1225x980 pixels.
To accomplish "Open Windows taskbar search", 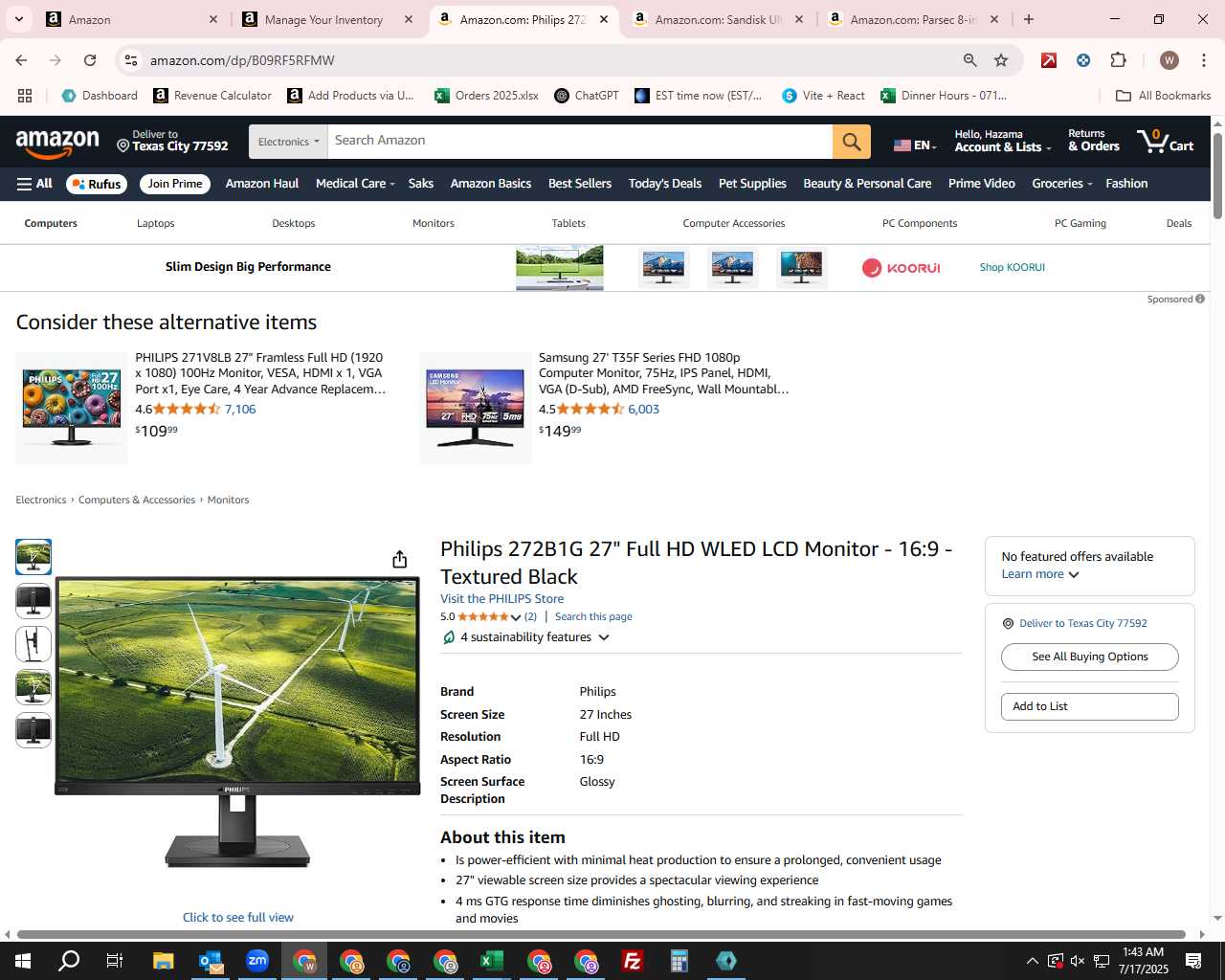I will 69,961.
